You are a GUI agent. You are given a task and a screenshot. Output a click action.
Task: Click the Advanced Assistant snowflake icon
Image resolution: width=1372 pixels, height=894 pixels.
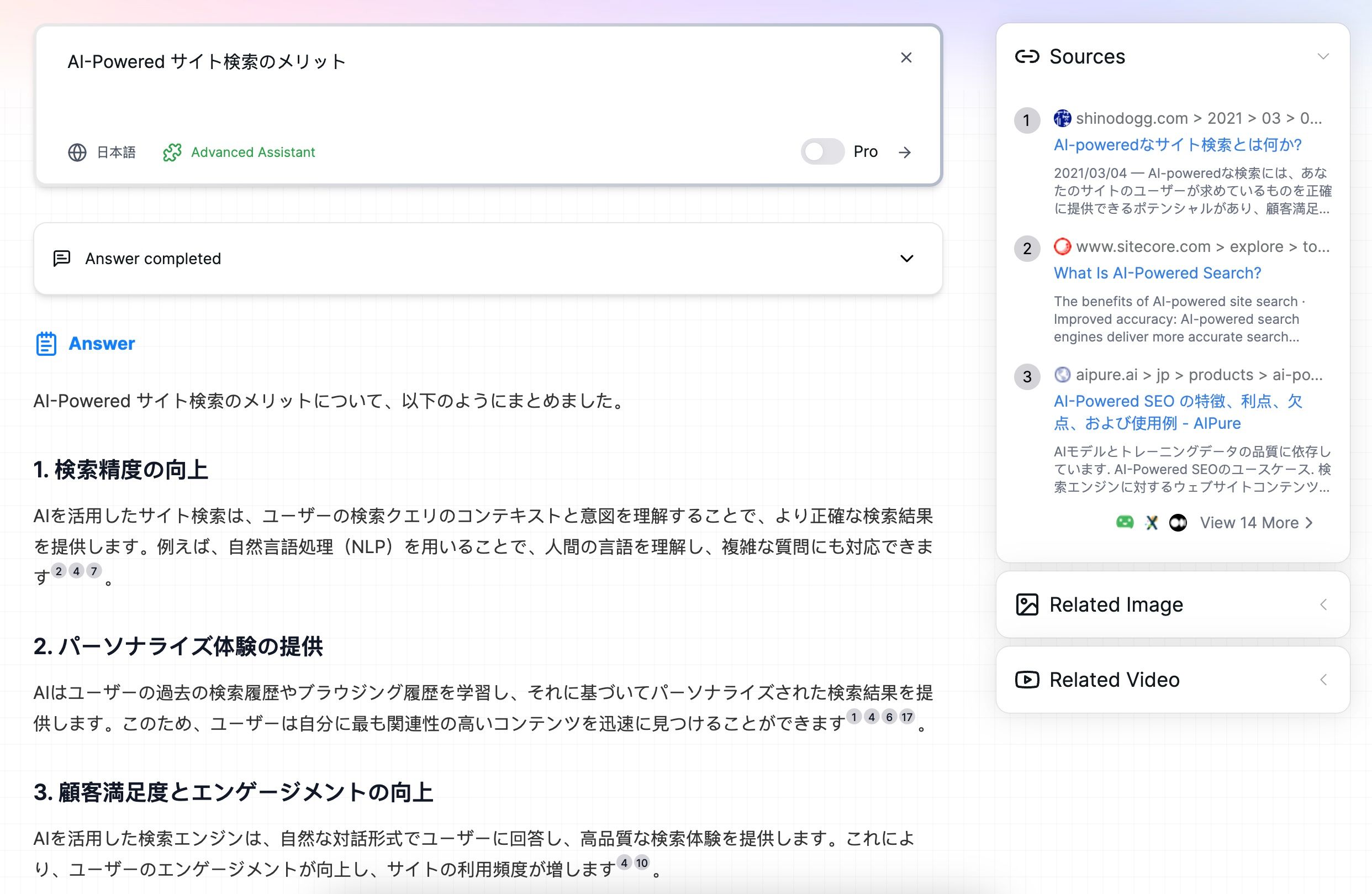point(172,152)
